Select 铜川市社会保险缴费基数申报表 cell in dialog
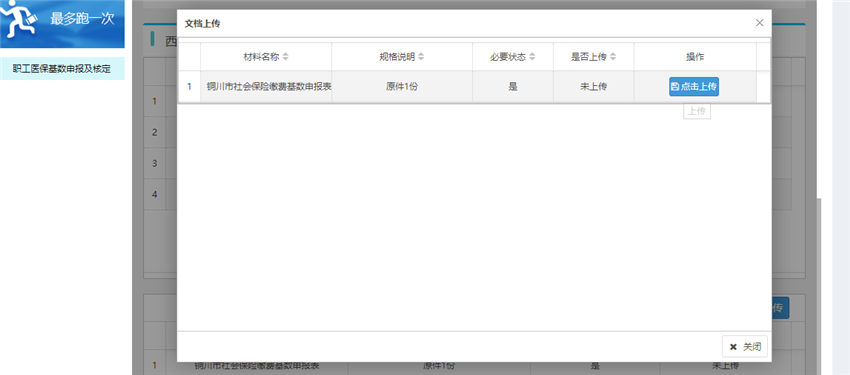 click(266, 87)
